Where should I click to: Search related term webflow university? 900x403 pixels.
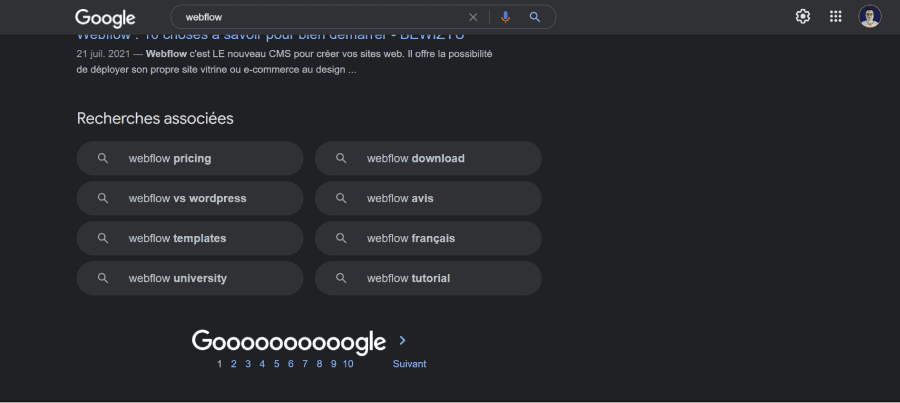[x=190, y=278]
